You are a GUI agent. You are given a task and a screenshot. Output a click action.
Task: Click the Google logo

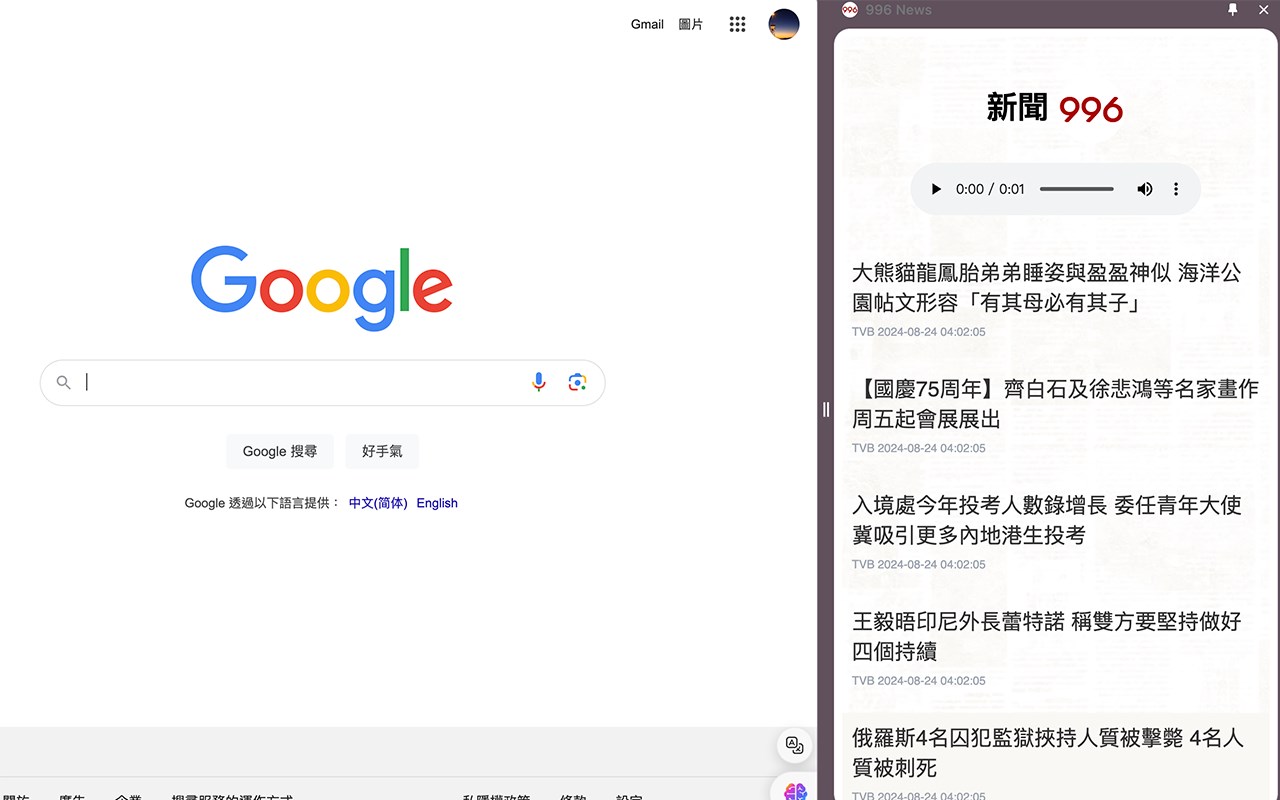pyautogui.click(x=322, y=287)
